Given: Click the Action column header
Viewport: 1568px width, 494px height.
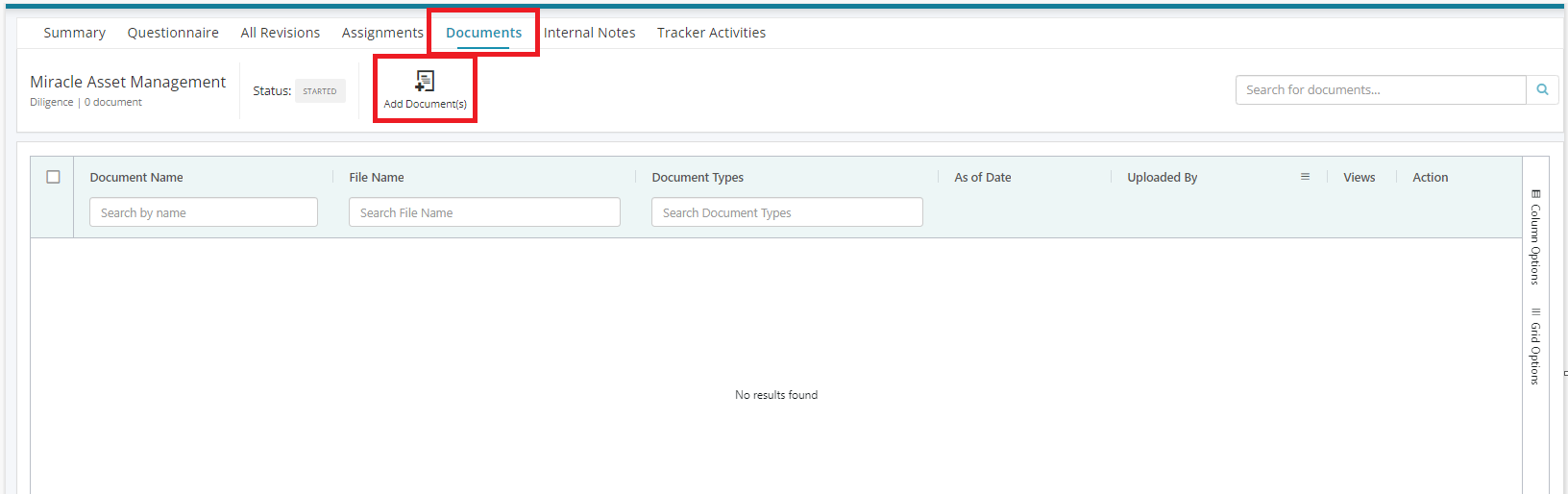Looking at the screenshot, I should (x=1431, y=177).
